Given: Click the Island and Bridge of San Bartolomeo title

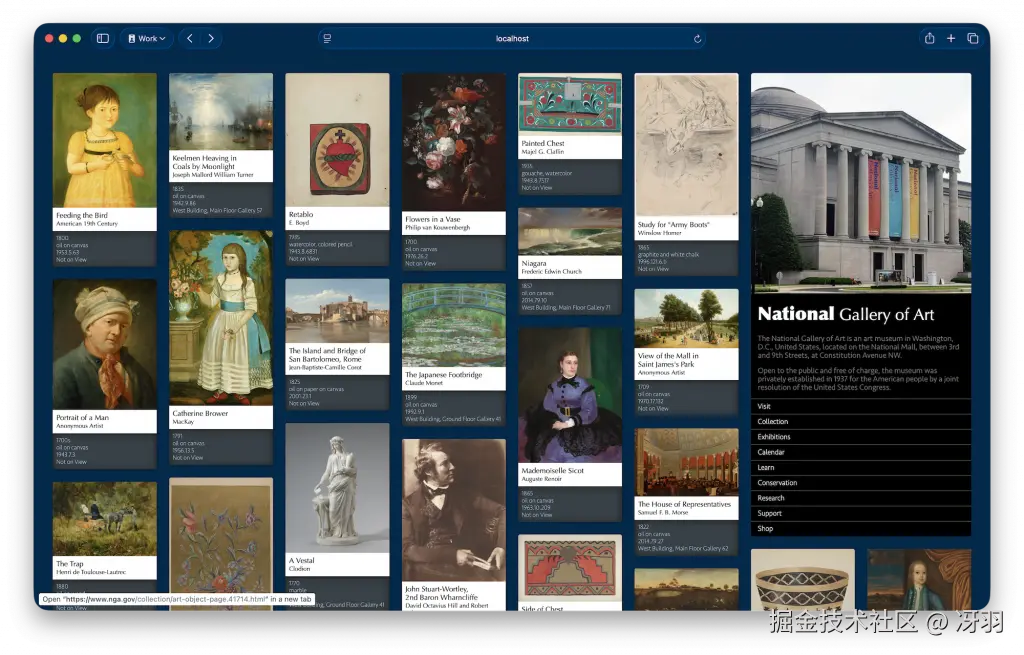Looking at the screenshot, I should click(327, 355).
